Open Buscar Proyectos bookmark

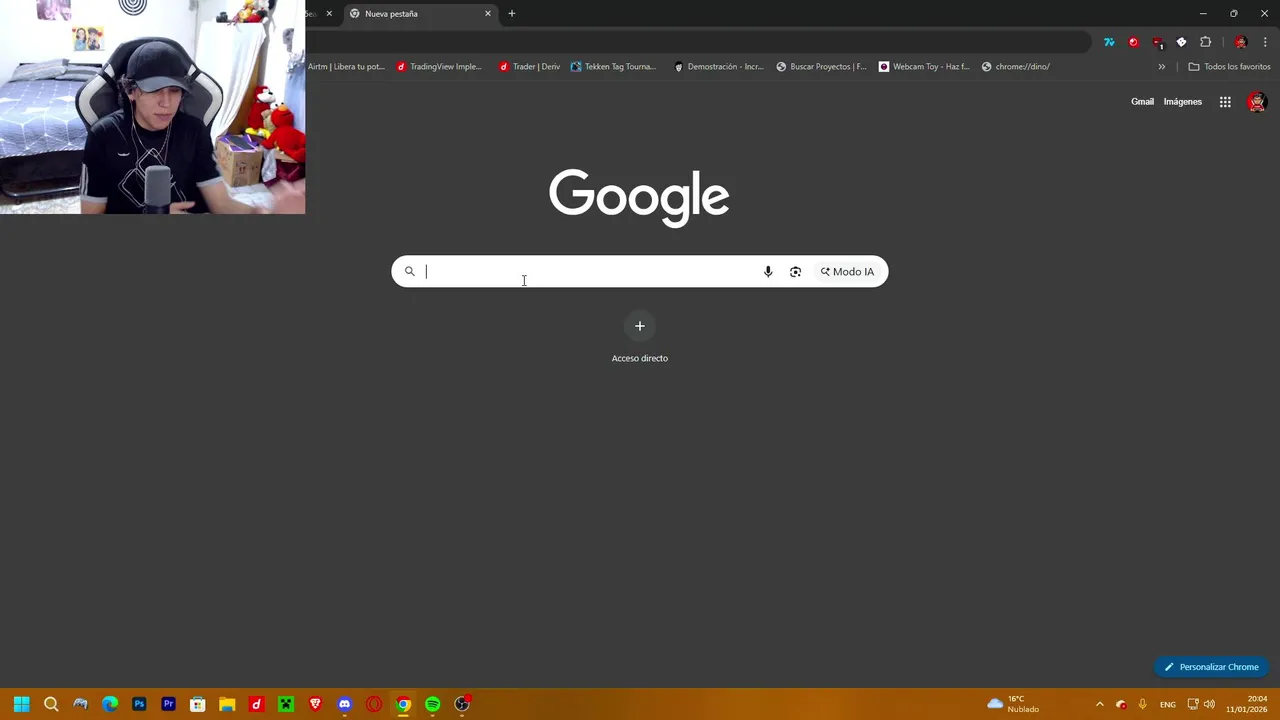point(821,67)
